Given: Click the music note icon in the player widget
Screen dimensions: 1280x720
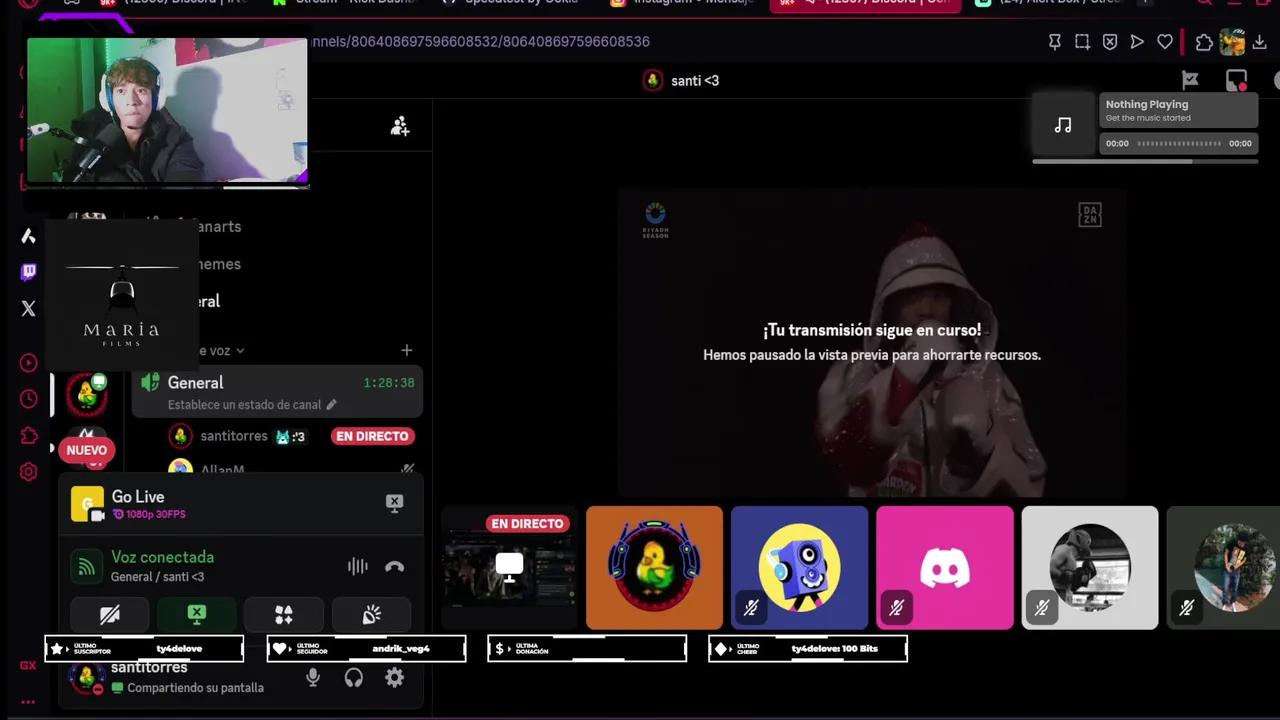Looking at the screenshot, I should pyautogui.click(x=1063, y=125).
